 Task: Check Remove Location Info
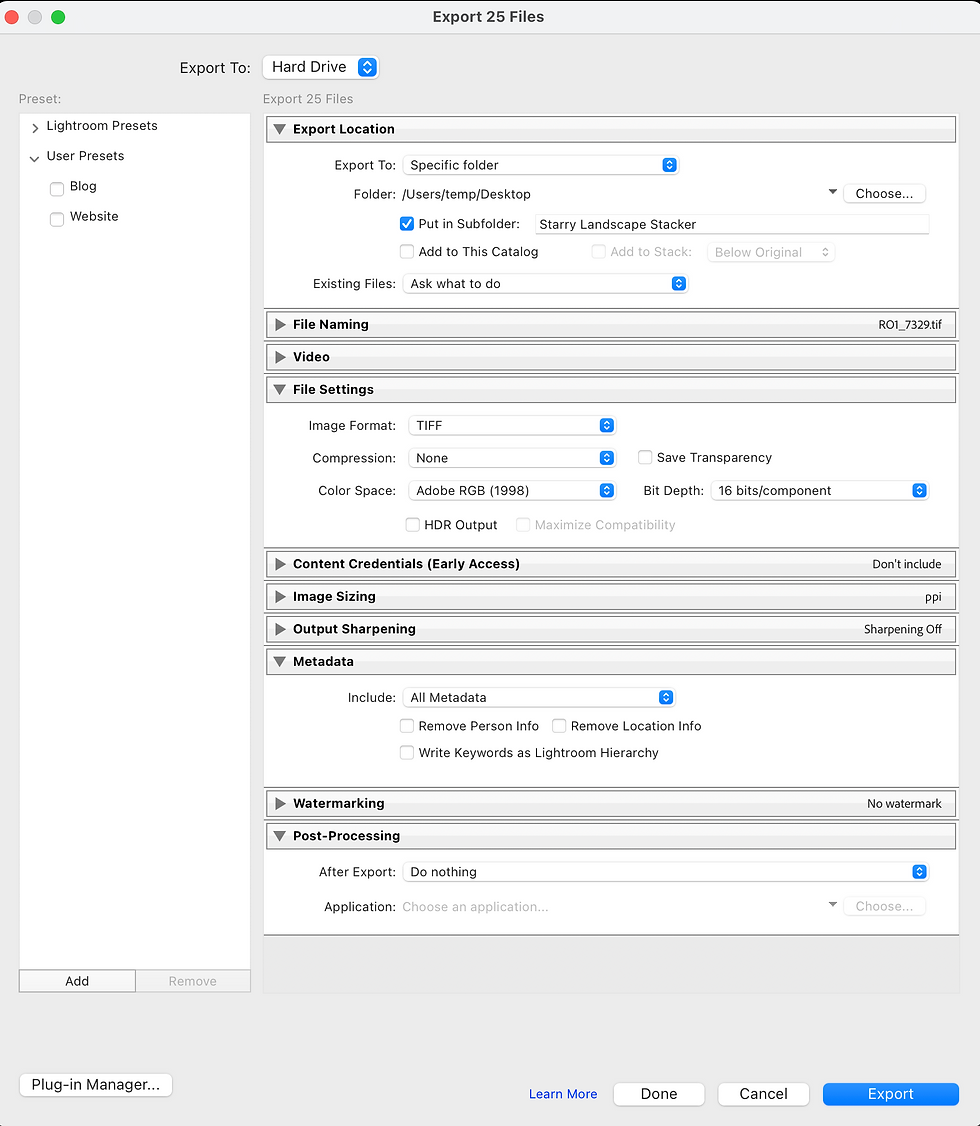(559, 725)
